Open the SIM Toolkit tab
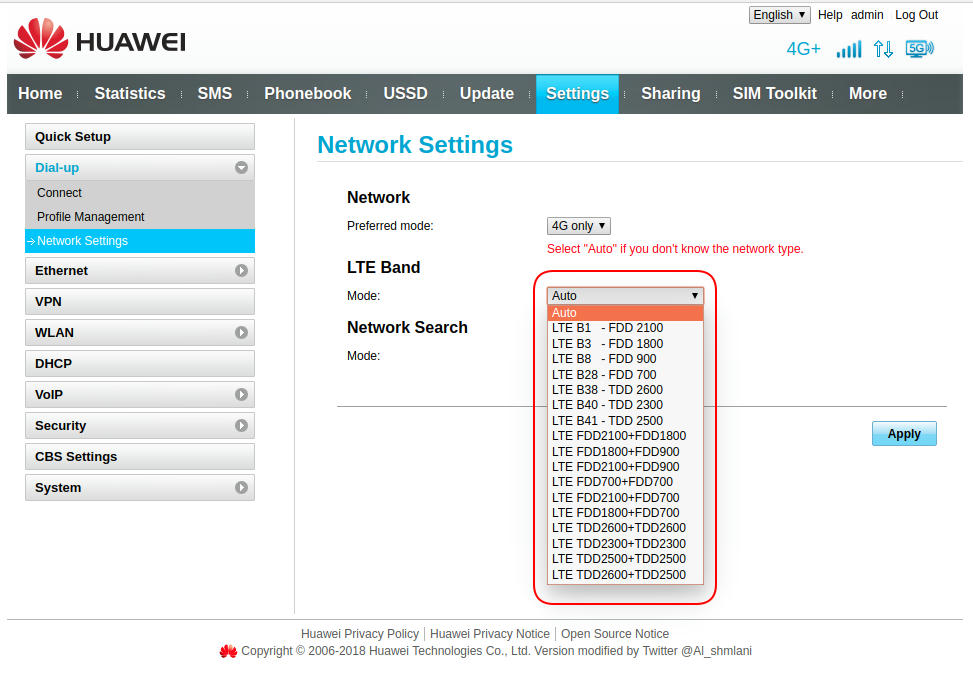Viewport: 973px width, 674px height. click(774, 94)
